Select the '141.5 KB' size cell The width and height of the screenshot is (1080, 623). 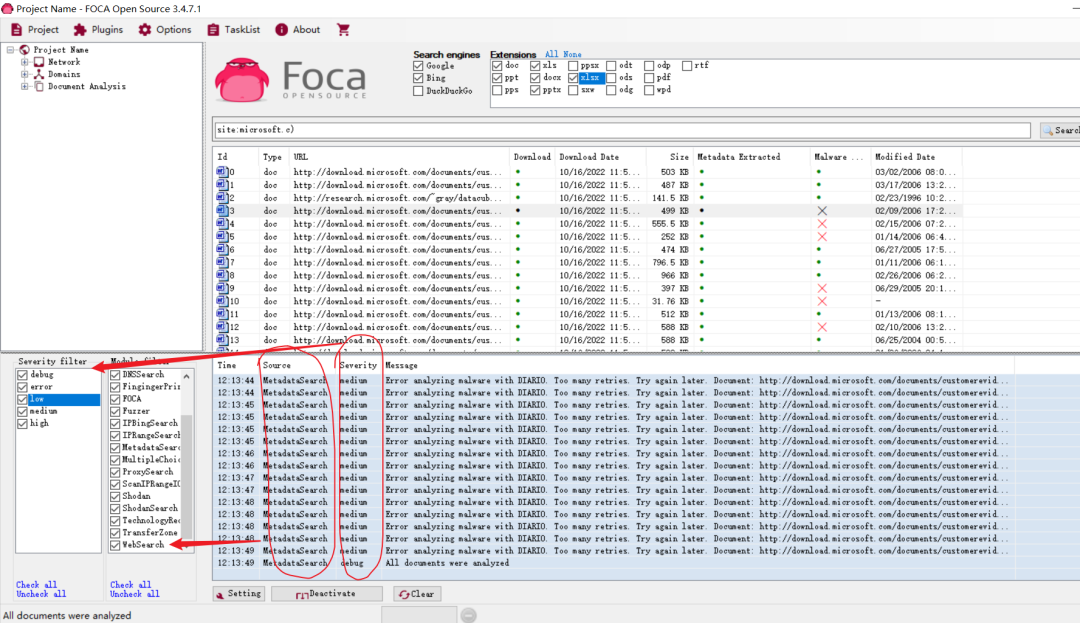click(x=669, y=198)
